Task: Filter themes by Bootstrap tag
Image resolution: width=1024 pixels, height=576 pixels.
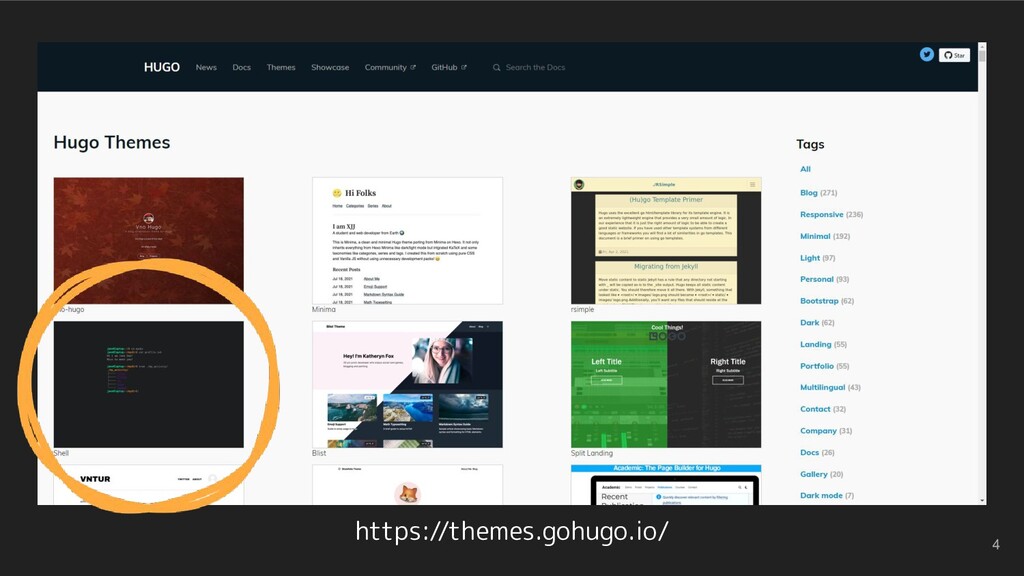Action: 827,301
